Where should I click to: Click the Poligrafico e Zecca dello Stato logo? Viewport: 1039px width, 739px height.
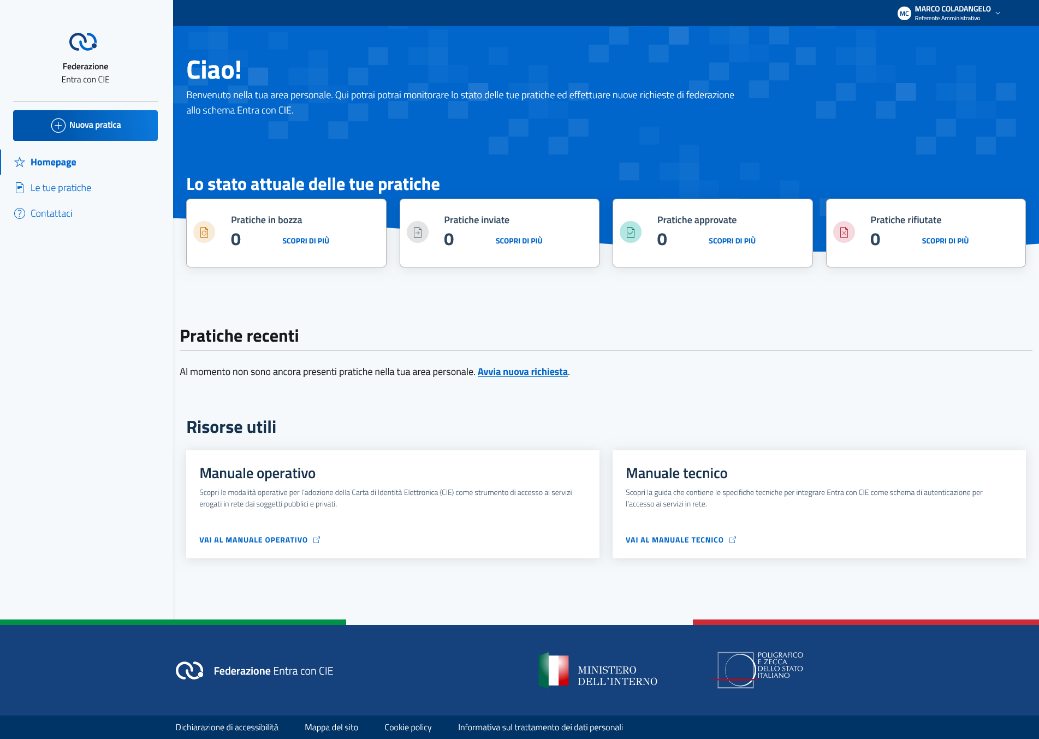[759, 669]
